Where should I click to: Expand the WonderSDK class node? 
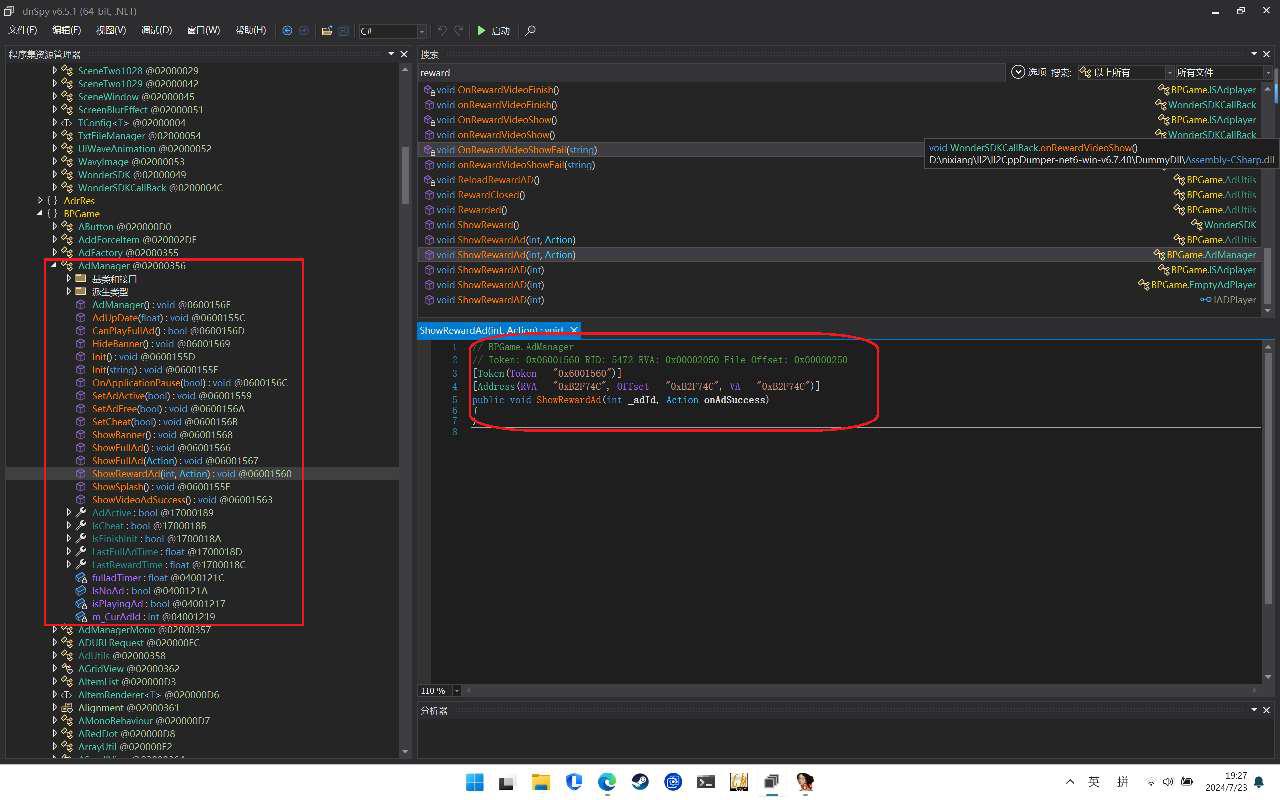pos(55,175)
